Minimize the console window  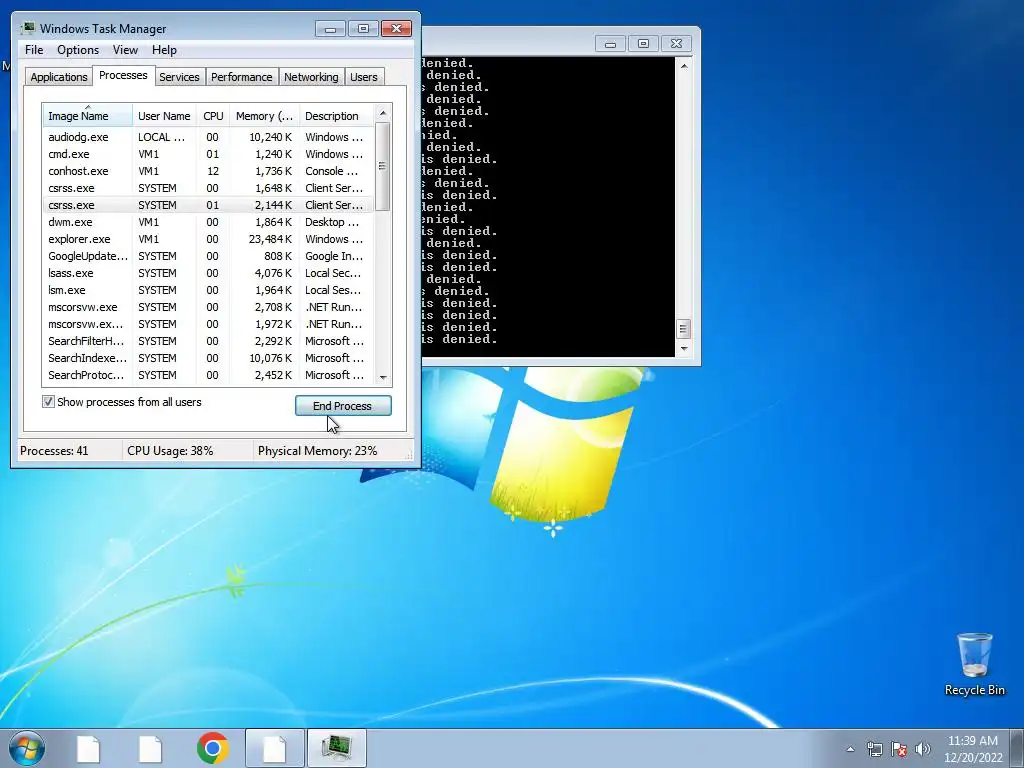tap(611, 44)
